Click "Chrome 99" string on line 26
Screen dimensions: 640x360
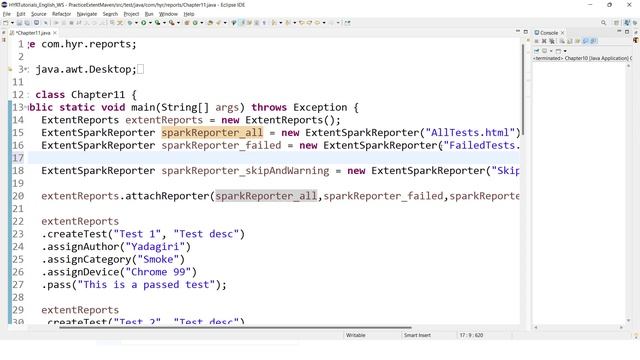158,272
